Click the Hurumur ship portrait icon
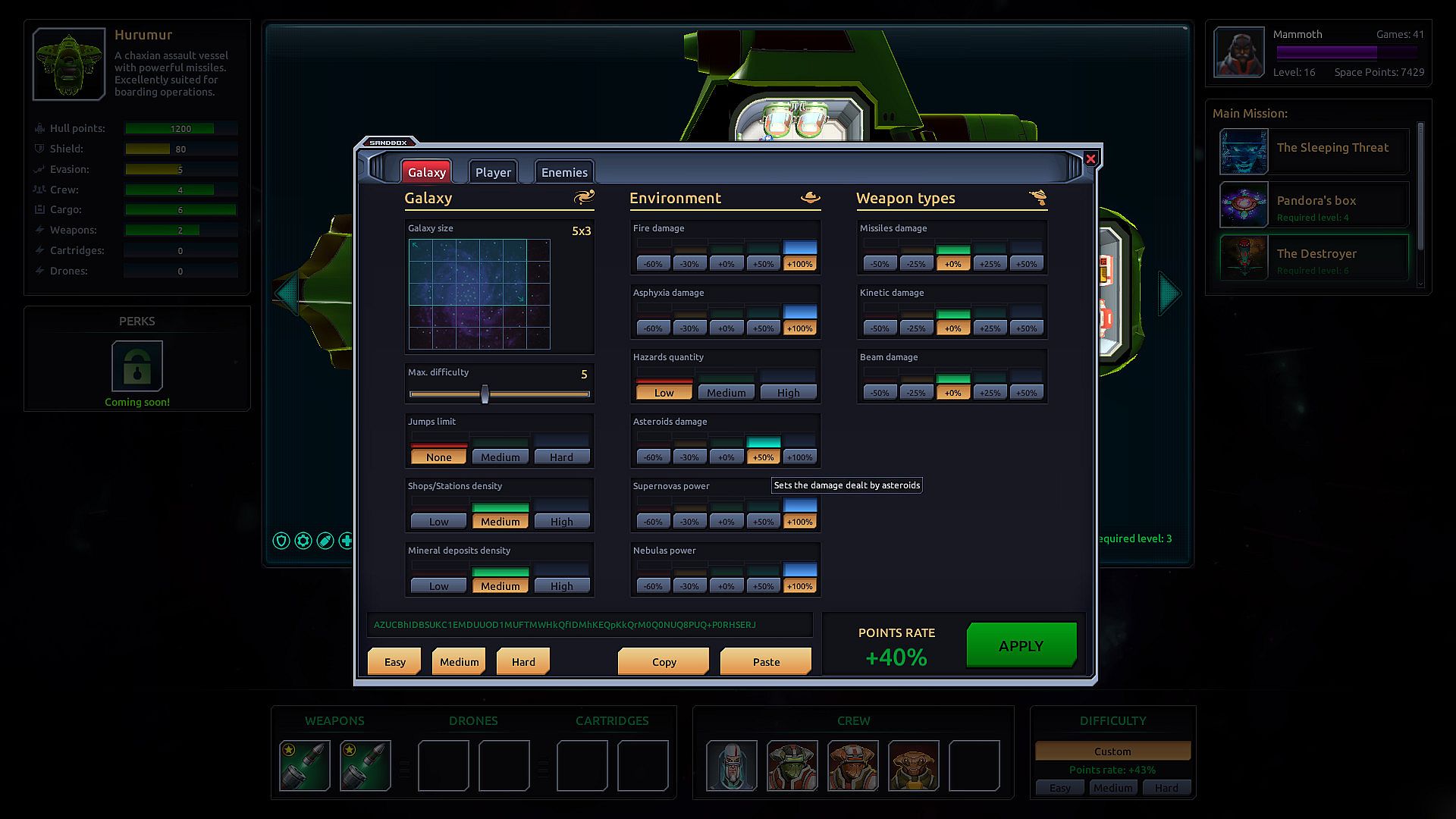1456x819 pixels. [69, 64]
